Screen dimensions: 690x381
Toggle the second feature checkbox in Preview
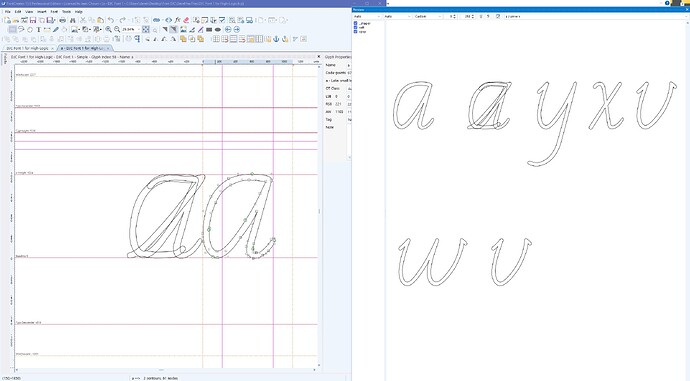356,27
